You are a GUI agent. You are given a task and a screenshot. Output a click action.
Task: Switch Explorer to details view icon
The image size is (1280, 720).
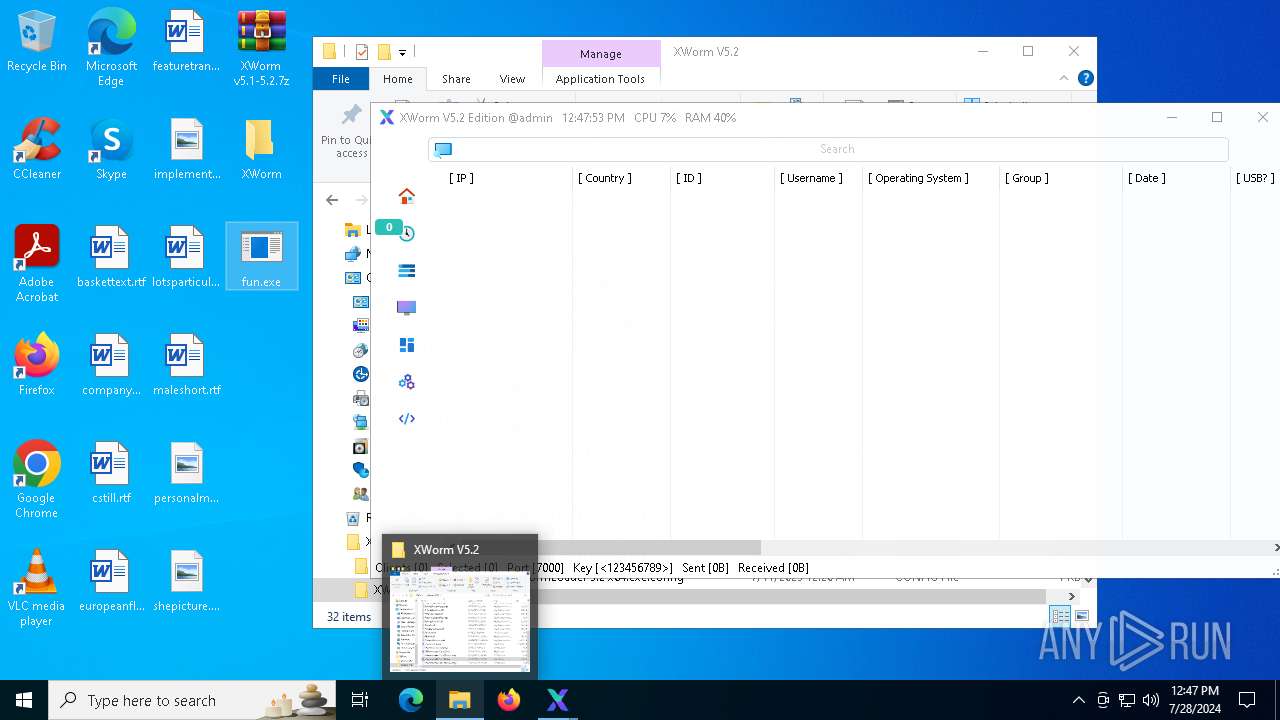(1060, 616)
